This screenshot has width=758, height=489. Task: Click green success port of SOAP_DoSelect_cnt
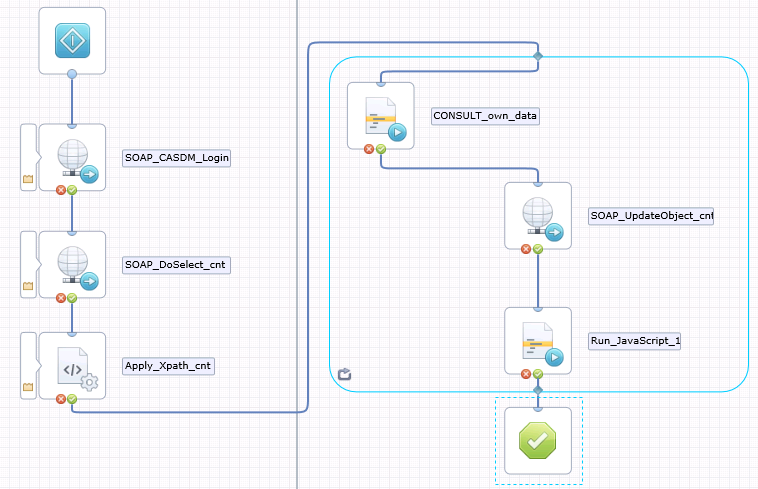point(72,298)
